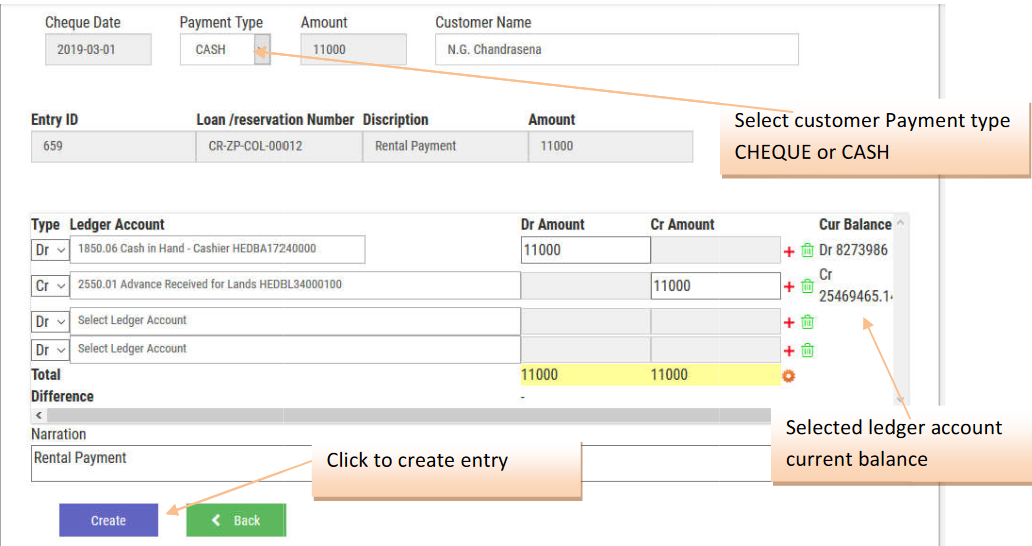Click Cr Amount field in Advance Received row
1032x546 pixels.
coord(715,286)
